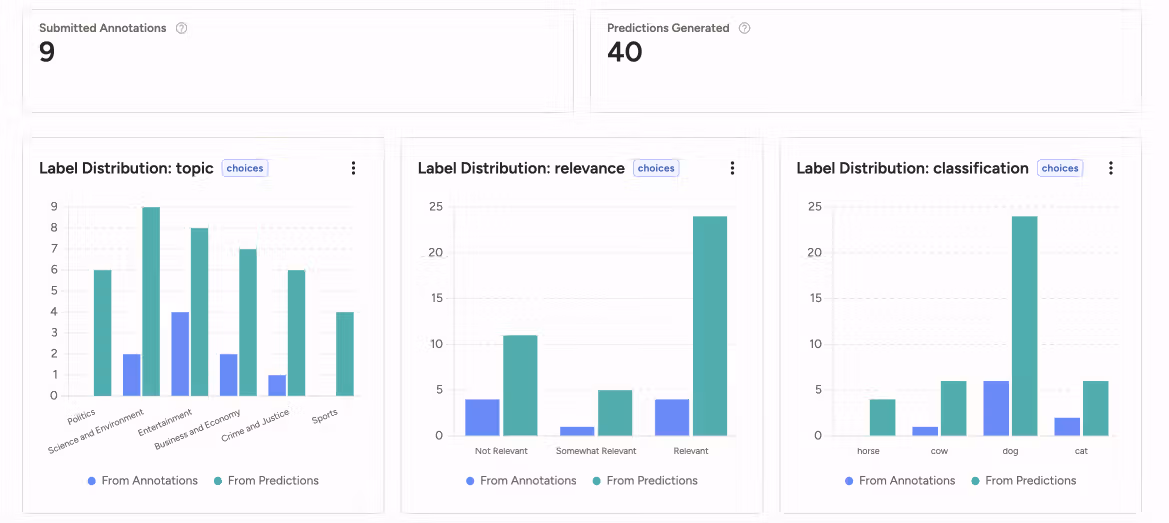The image size is (1169, 523).
Task: Toggle From Annotations legend in classification chart
Action: (900, 481)
